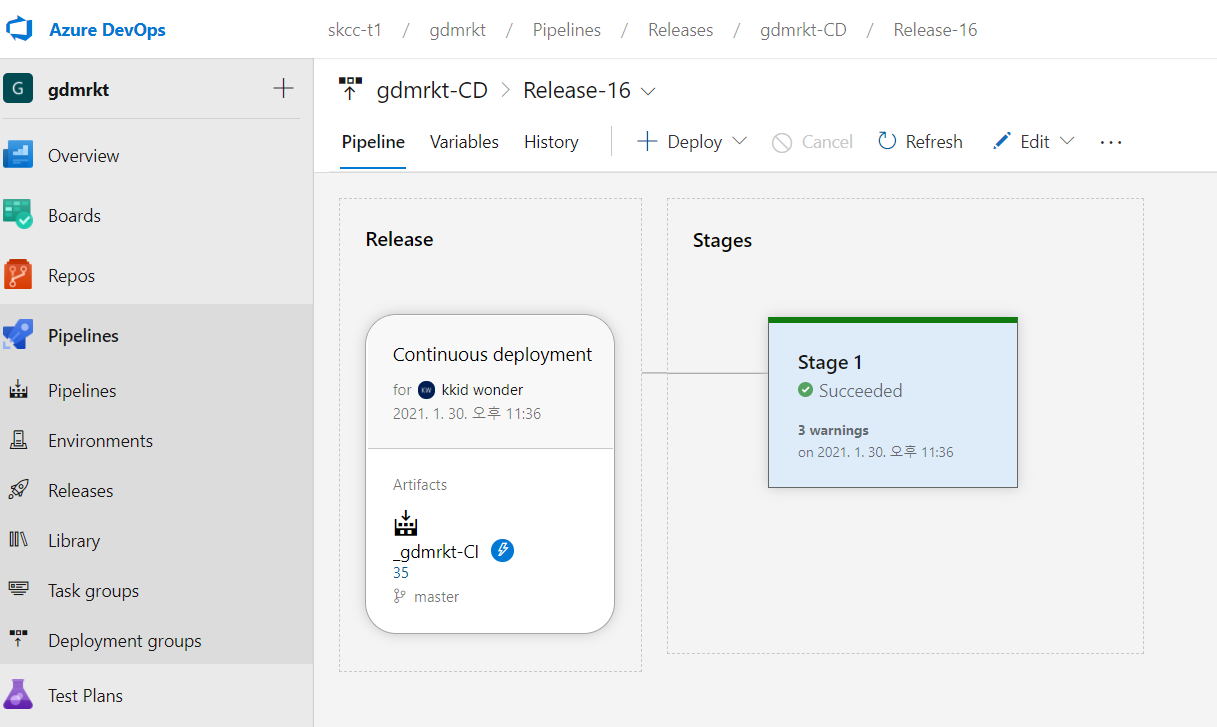Click the Repos sidebar icon

point(18,275)
